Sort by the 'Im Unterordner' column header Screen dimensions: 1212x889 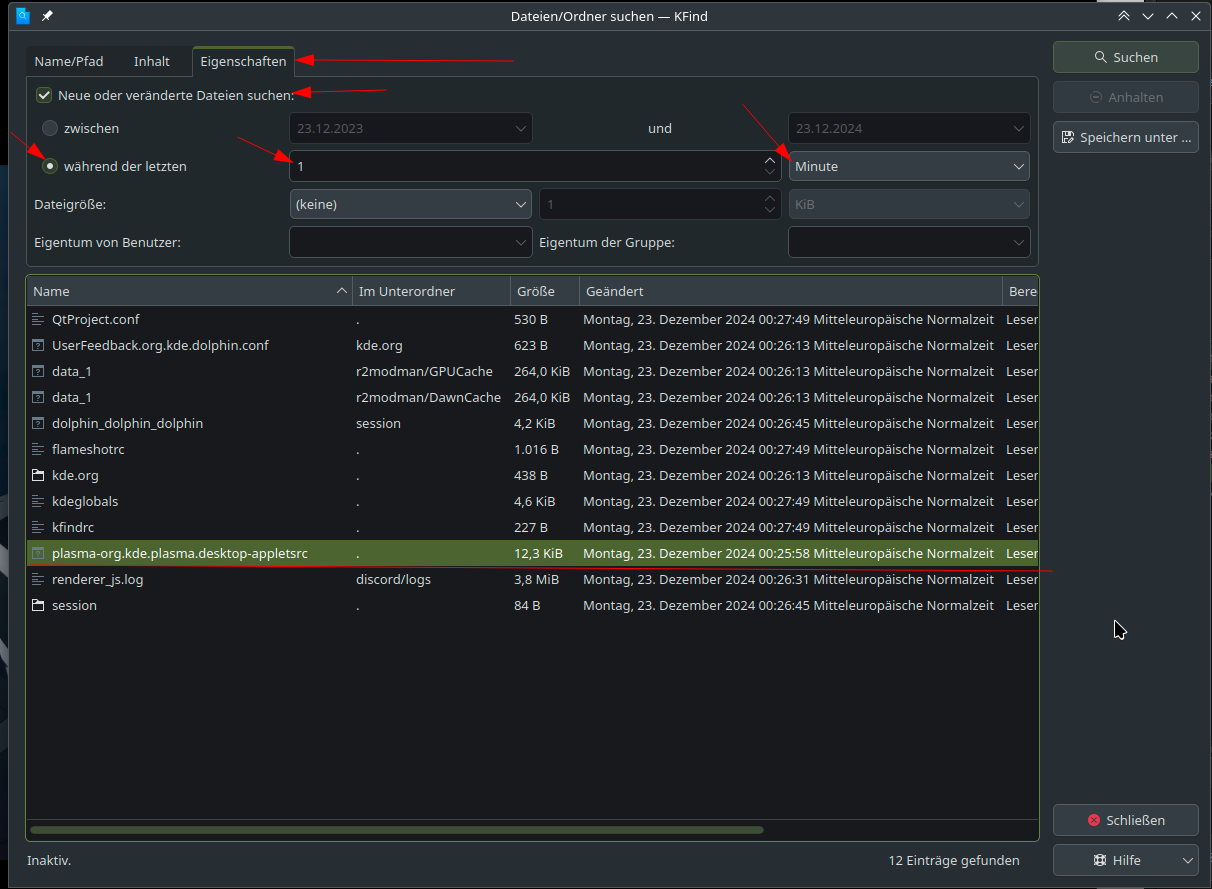(x=431, y=291)
